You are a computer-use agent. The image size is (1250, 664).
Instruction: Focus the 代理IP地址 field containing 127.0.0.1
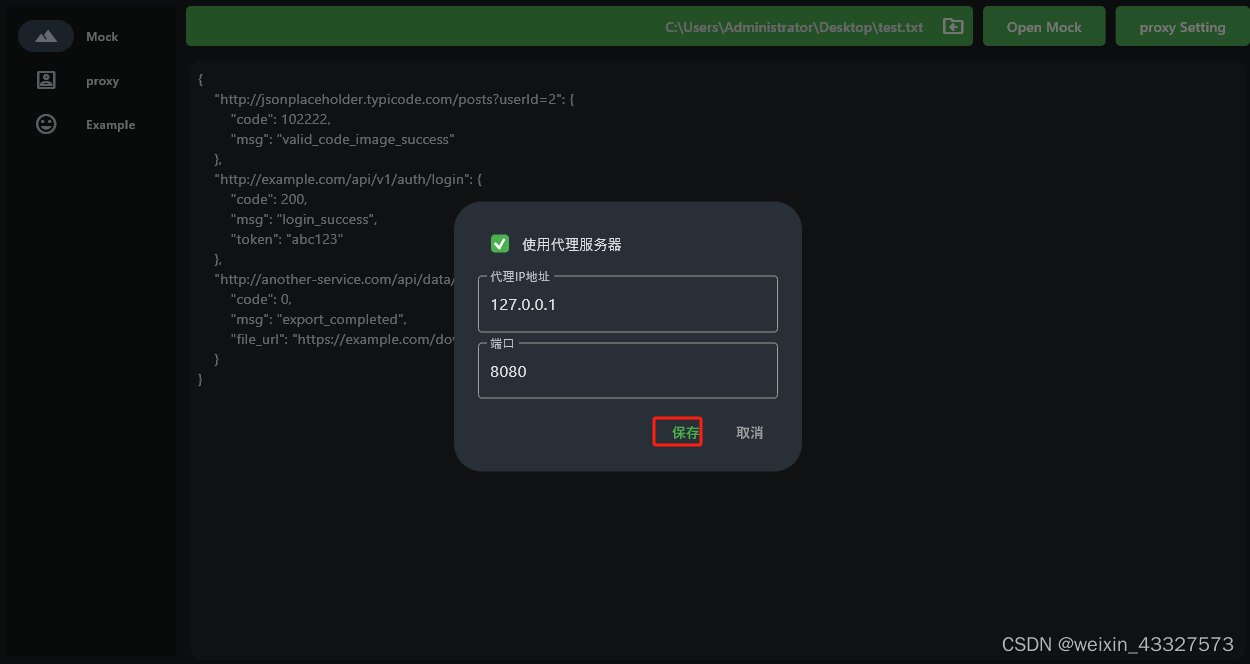(628, 304)
